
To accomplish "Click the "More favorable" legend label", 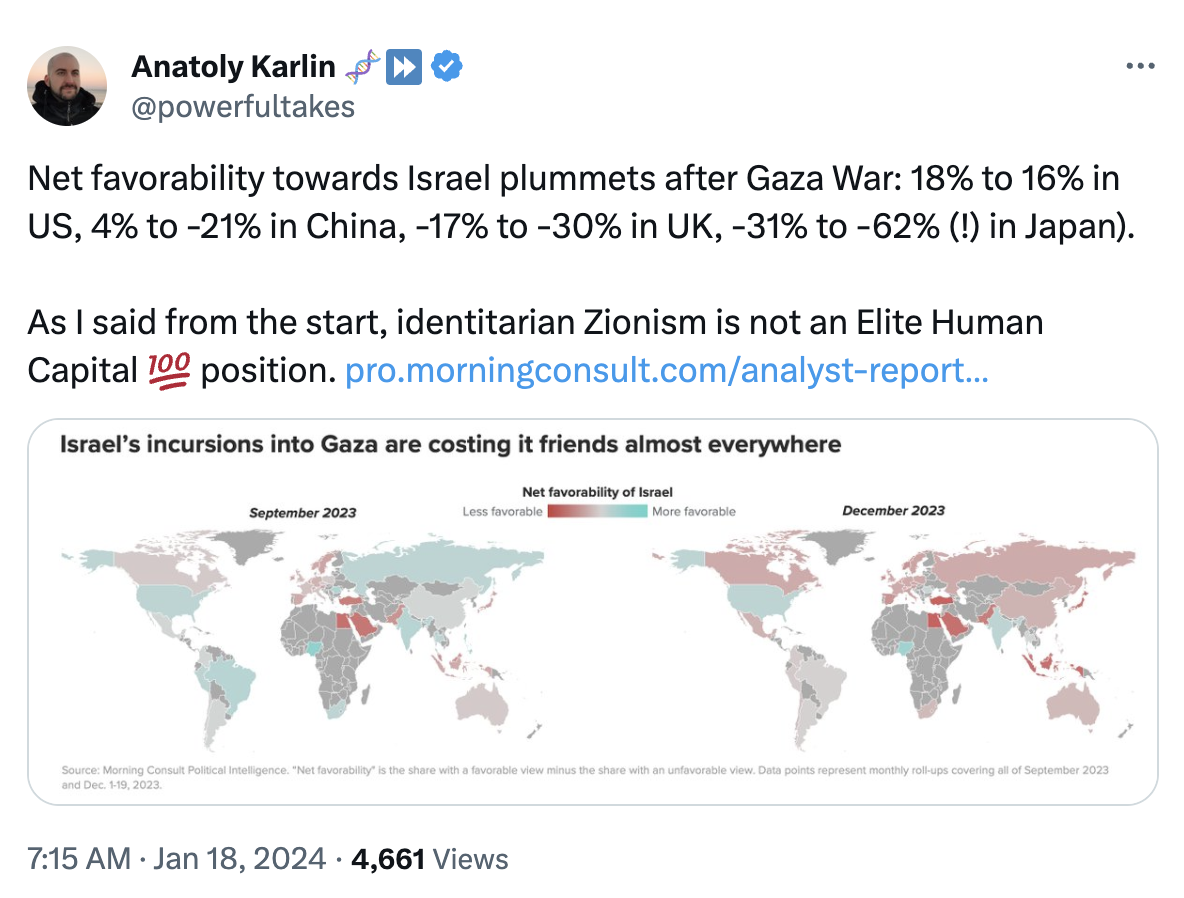I will [694, 511].
